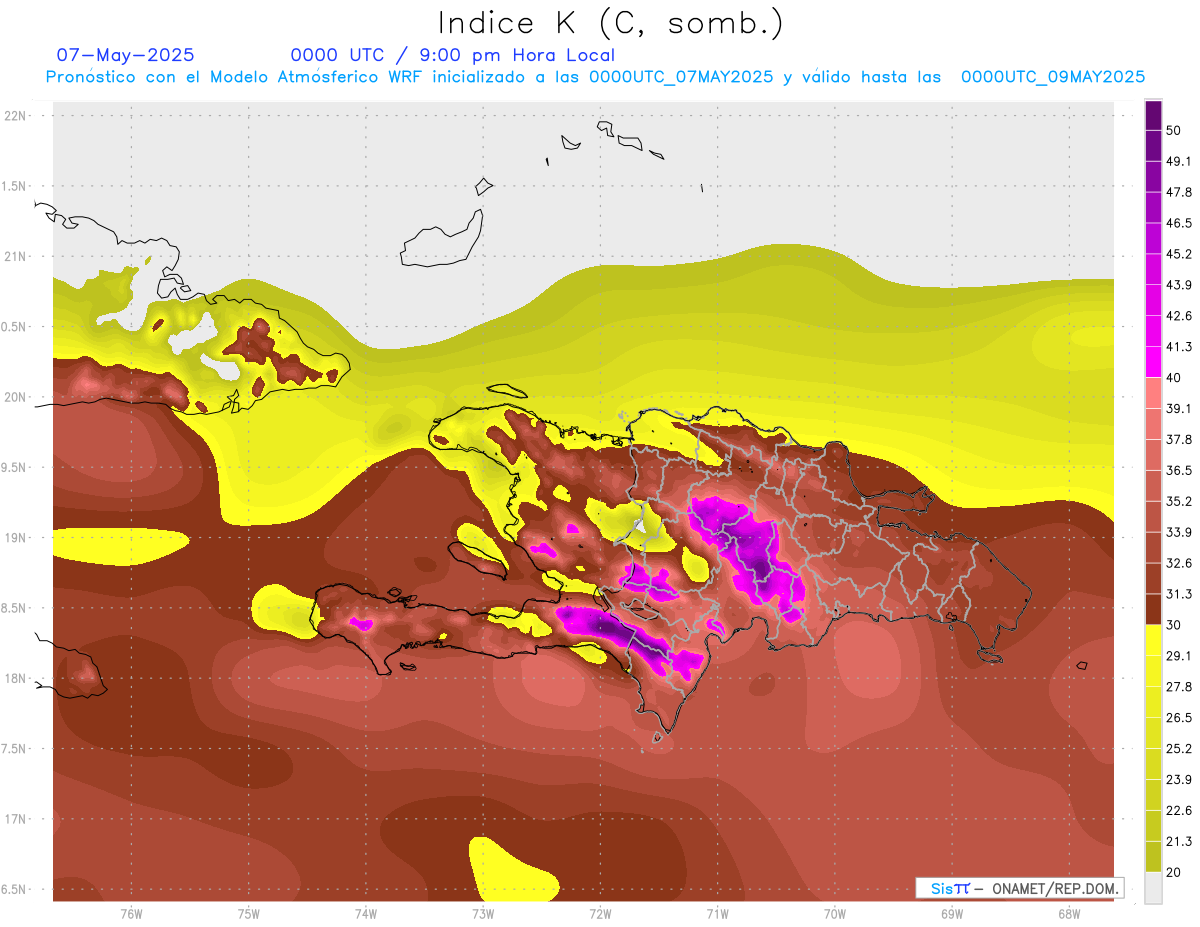Click the "19N" latitude axis label

[17, 538]
